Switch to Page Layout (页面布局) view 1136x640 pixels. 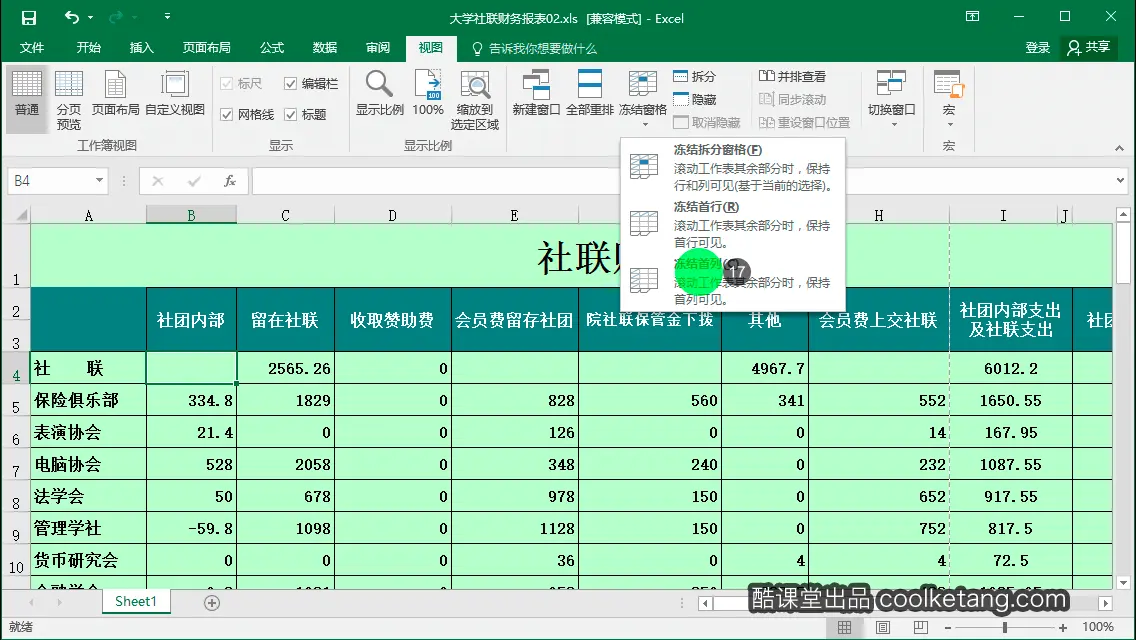point(115,94)
